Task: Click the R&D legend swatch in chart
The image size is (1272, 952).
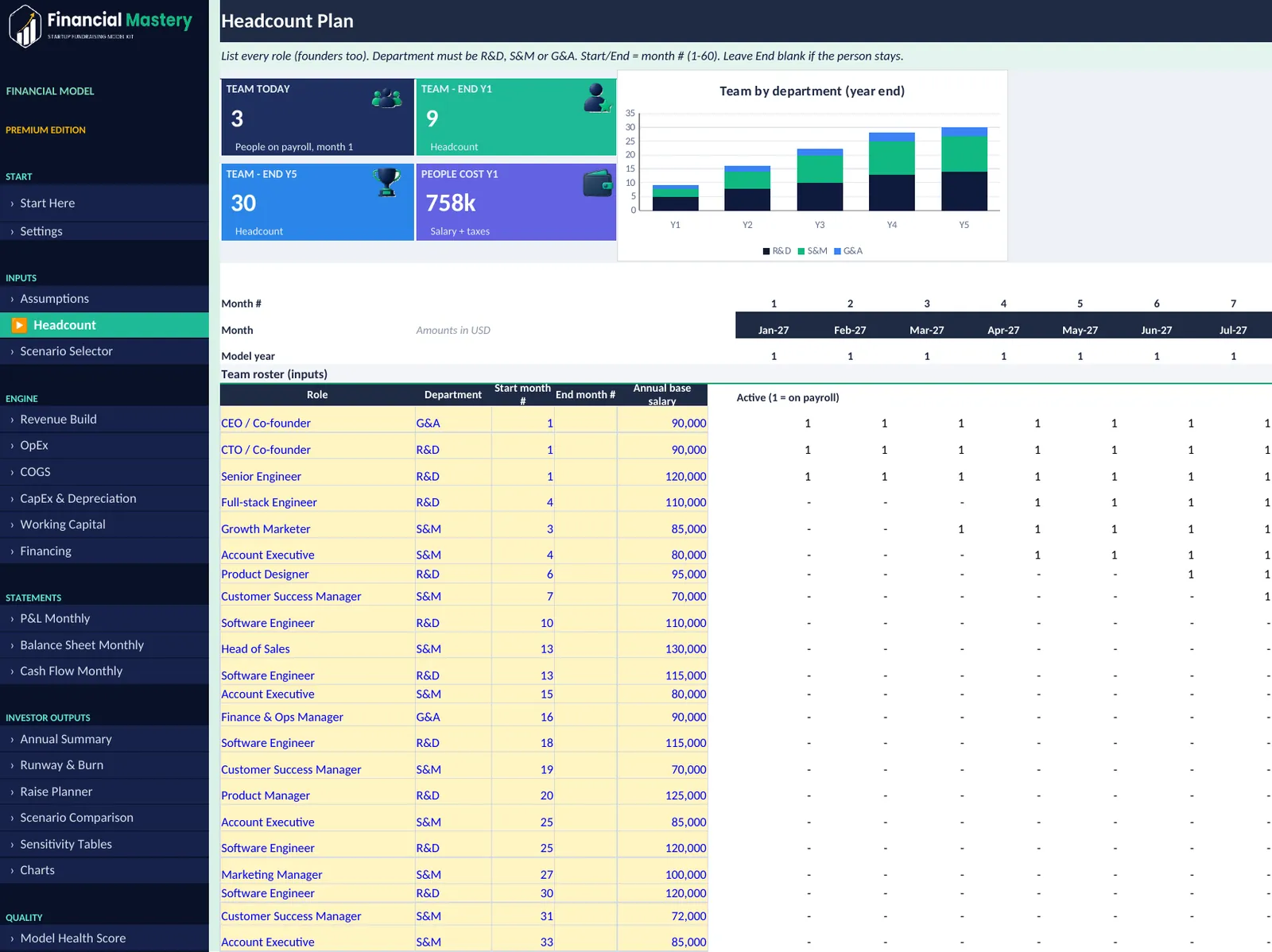Action: tap(766, 251)
